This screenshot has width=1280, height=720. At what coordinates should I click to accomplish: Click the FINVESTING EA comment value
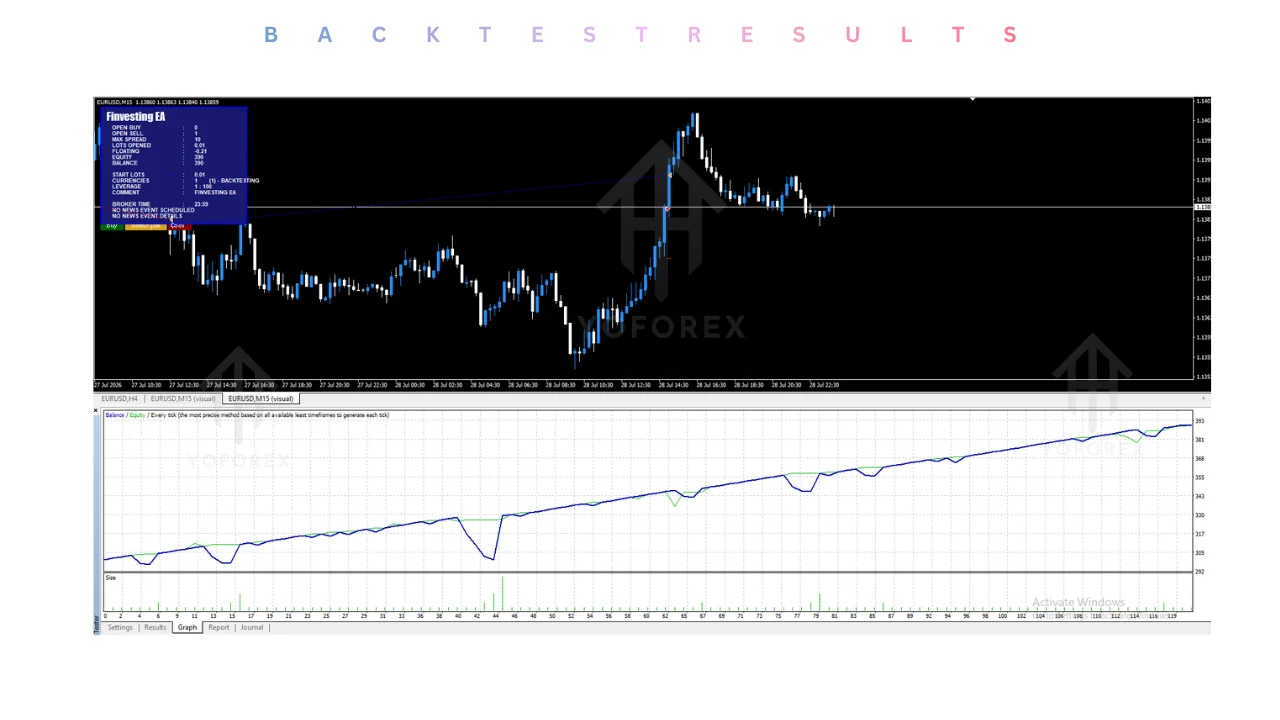pyautogui.click(x=215, y=192)
